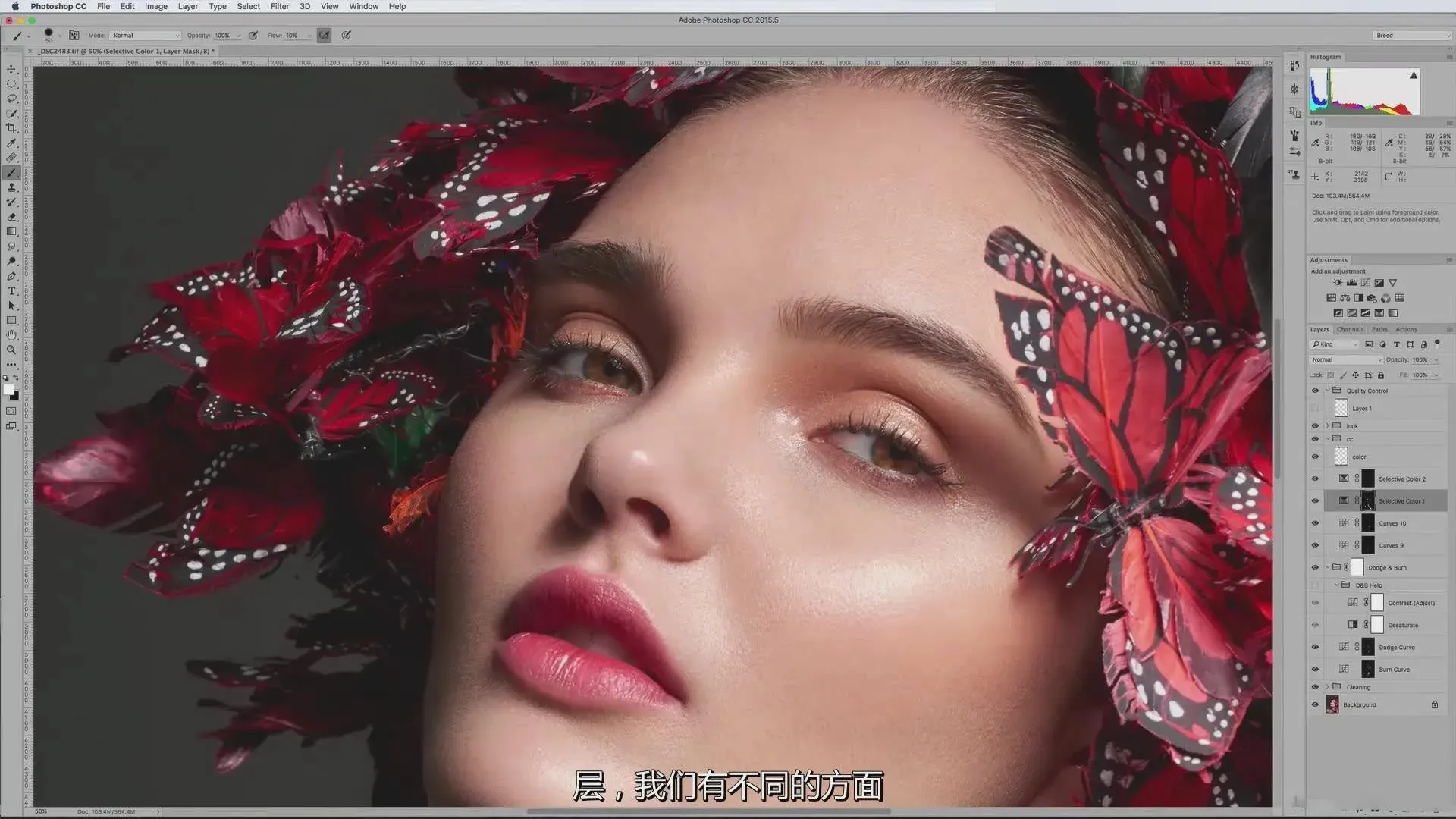Select the Zoom tool
This screenshot has width=1456, height=819.
[11, 350]
